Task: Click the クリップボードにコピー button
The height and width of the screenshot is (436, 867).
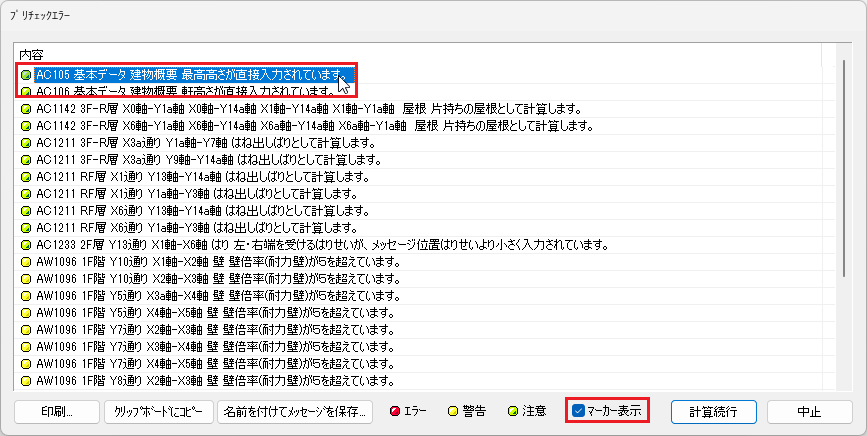Action: (158, 411)
